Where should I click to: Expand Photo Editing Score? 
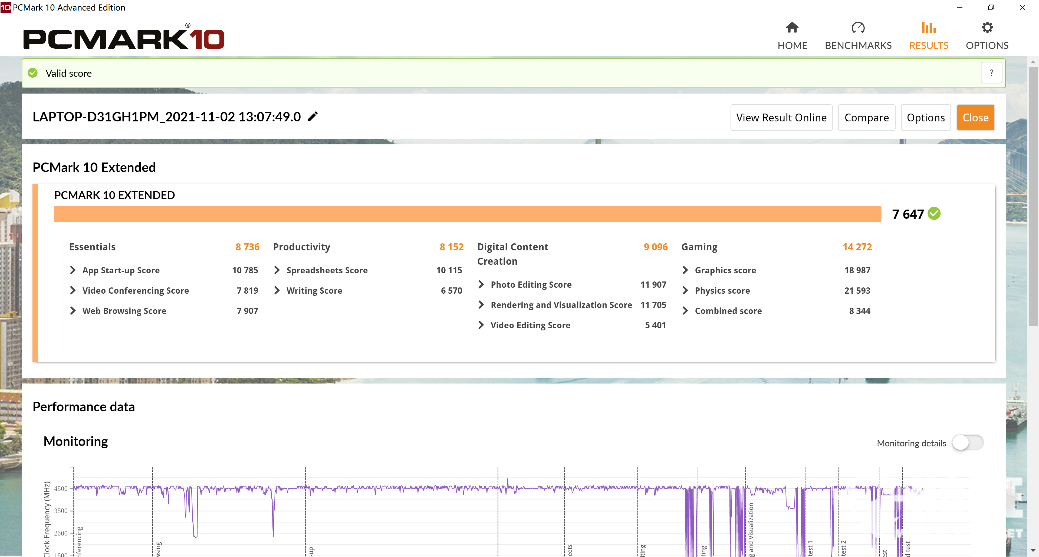click(x=481, y=284)
